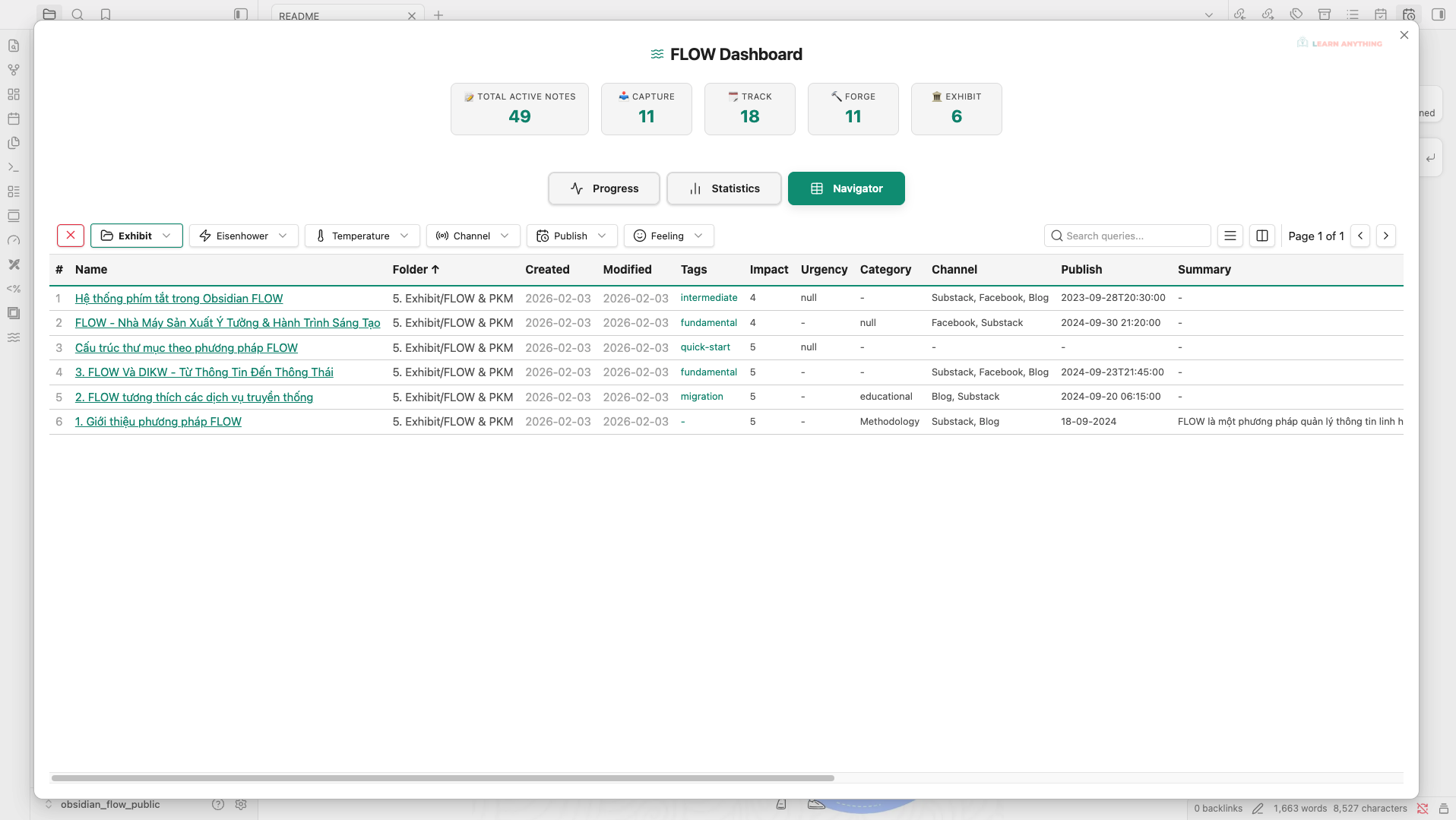
Task: Sort by the Impact column header
Action: pos(769,269)
